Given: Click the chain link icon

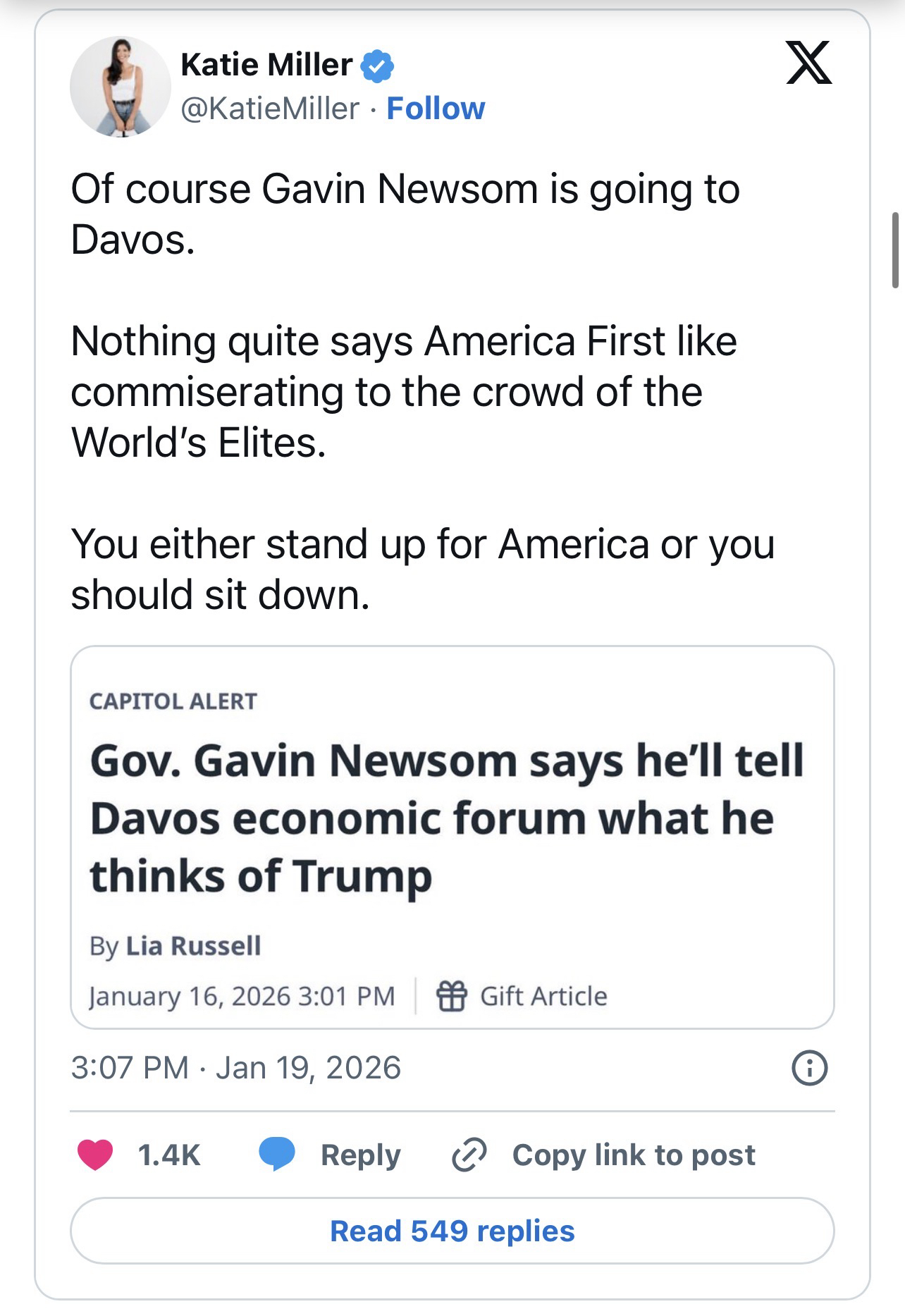Looking at the screenshot, I should pyautogui.click(x=469, y=1155).
